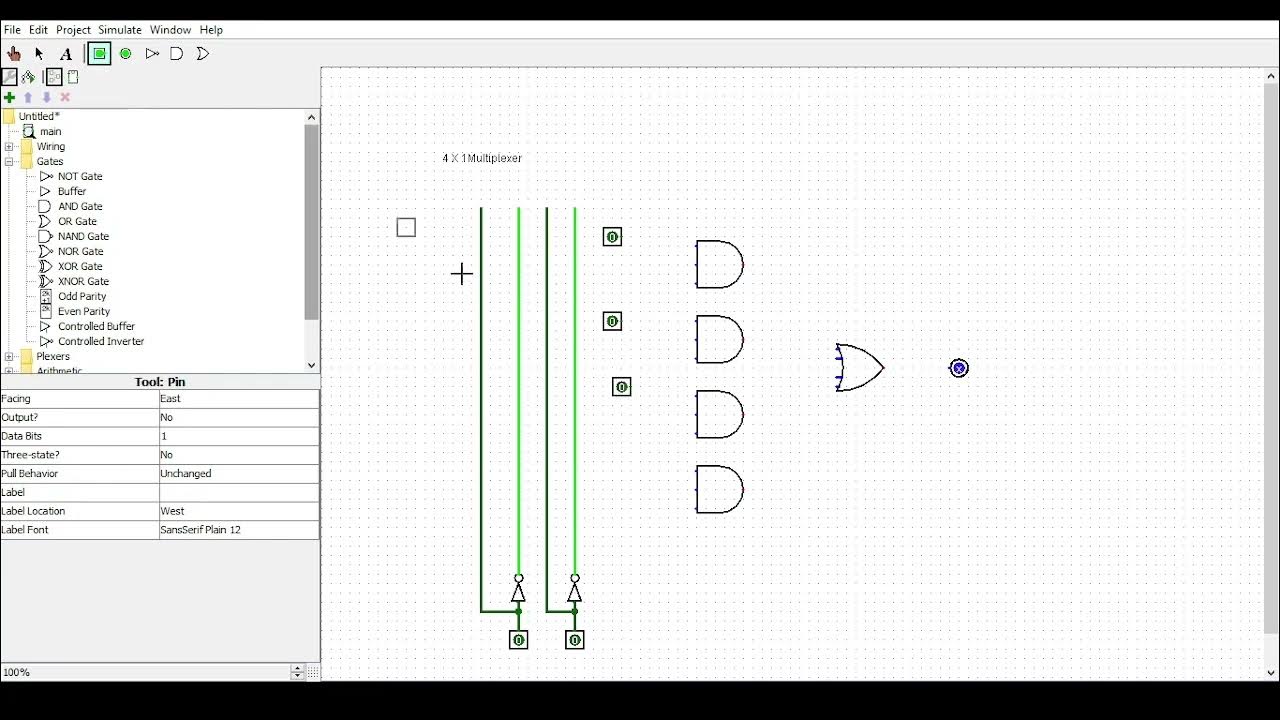
Task: Select Even Parity component
Action: click(x=84, y=311)
